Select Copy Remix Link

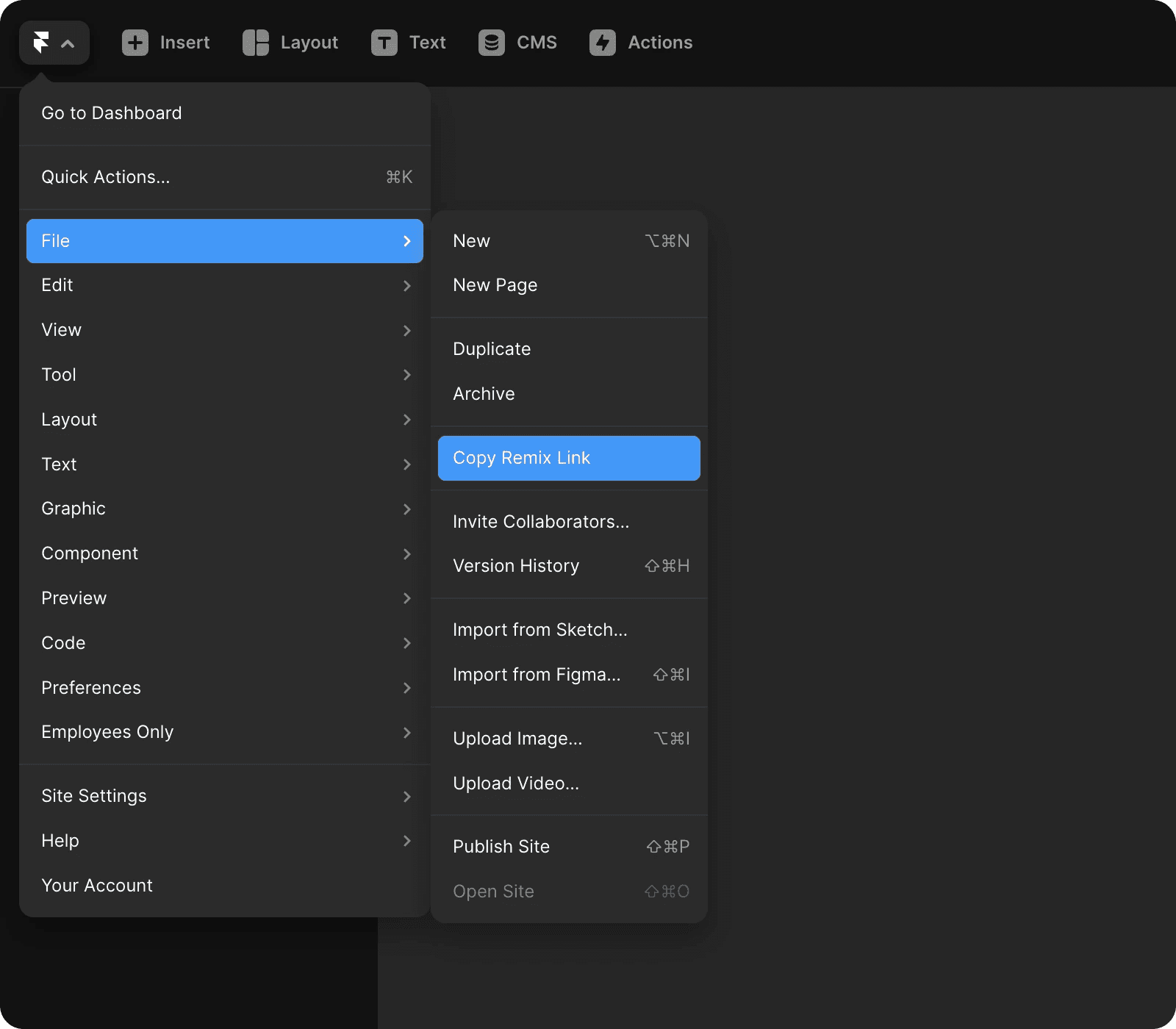tap(569, 458)
